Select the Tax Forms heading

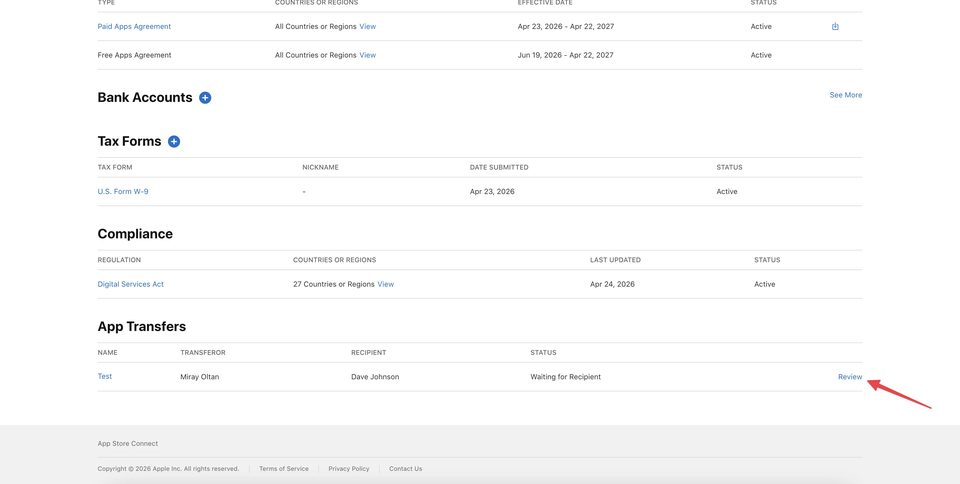(129, 141)
